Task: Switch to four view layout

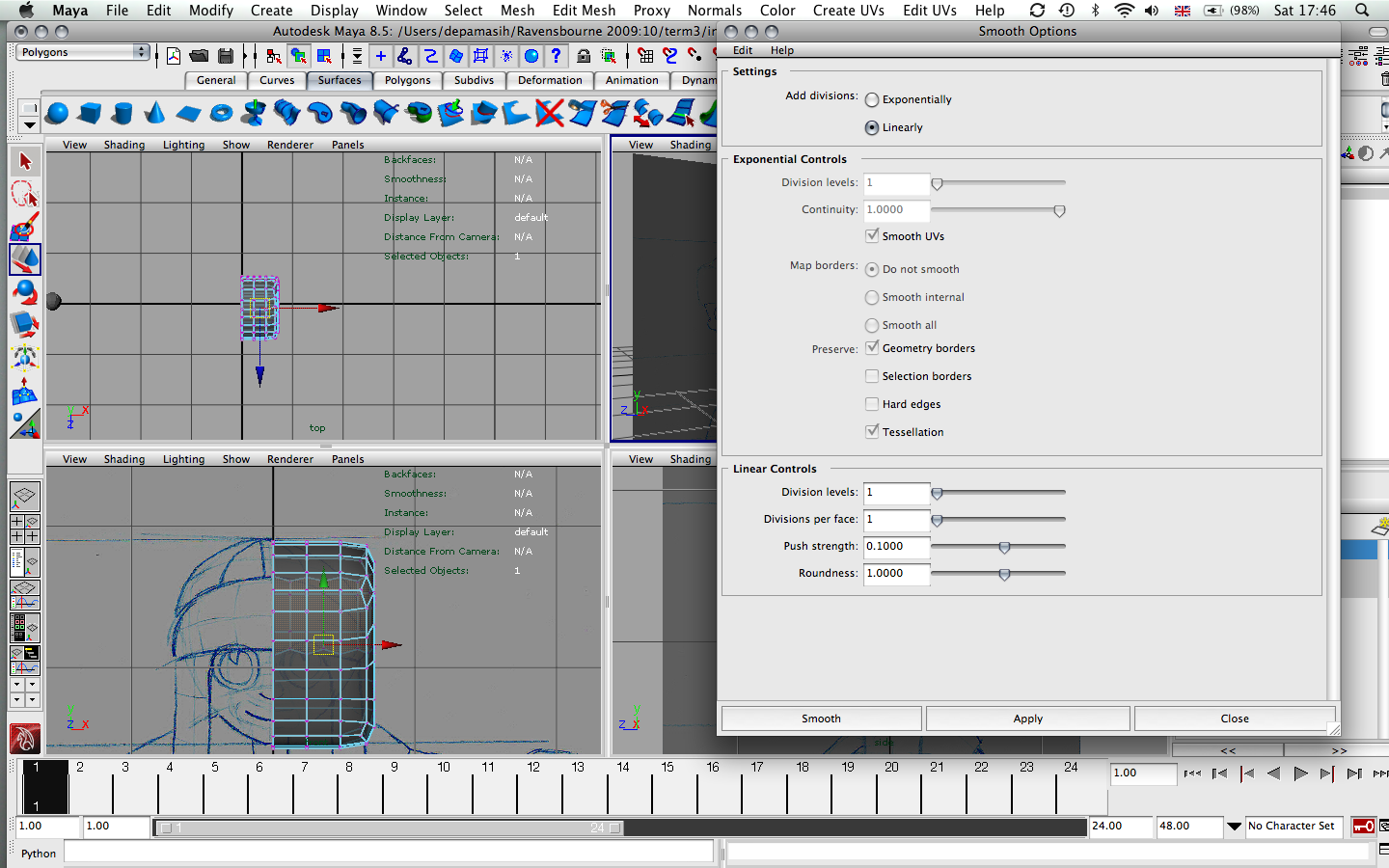Action: (25, 529)
